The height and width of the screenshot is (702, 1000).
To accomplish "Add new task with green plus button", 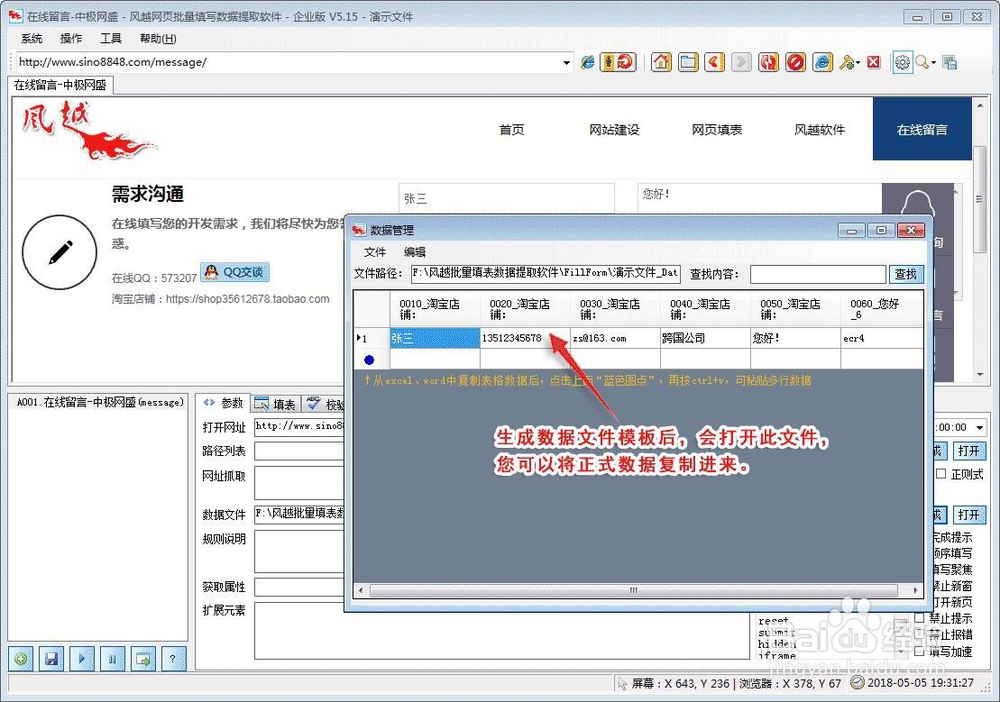I will [21, 659].
